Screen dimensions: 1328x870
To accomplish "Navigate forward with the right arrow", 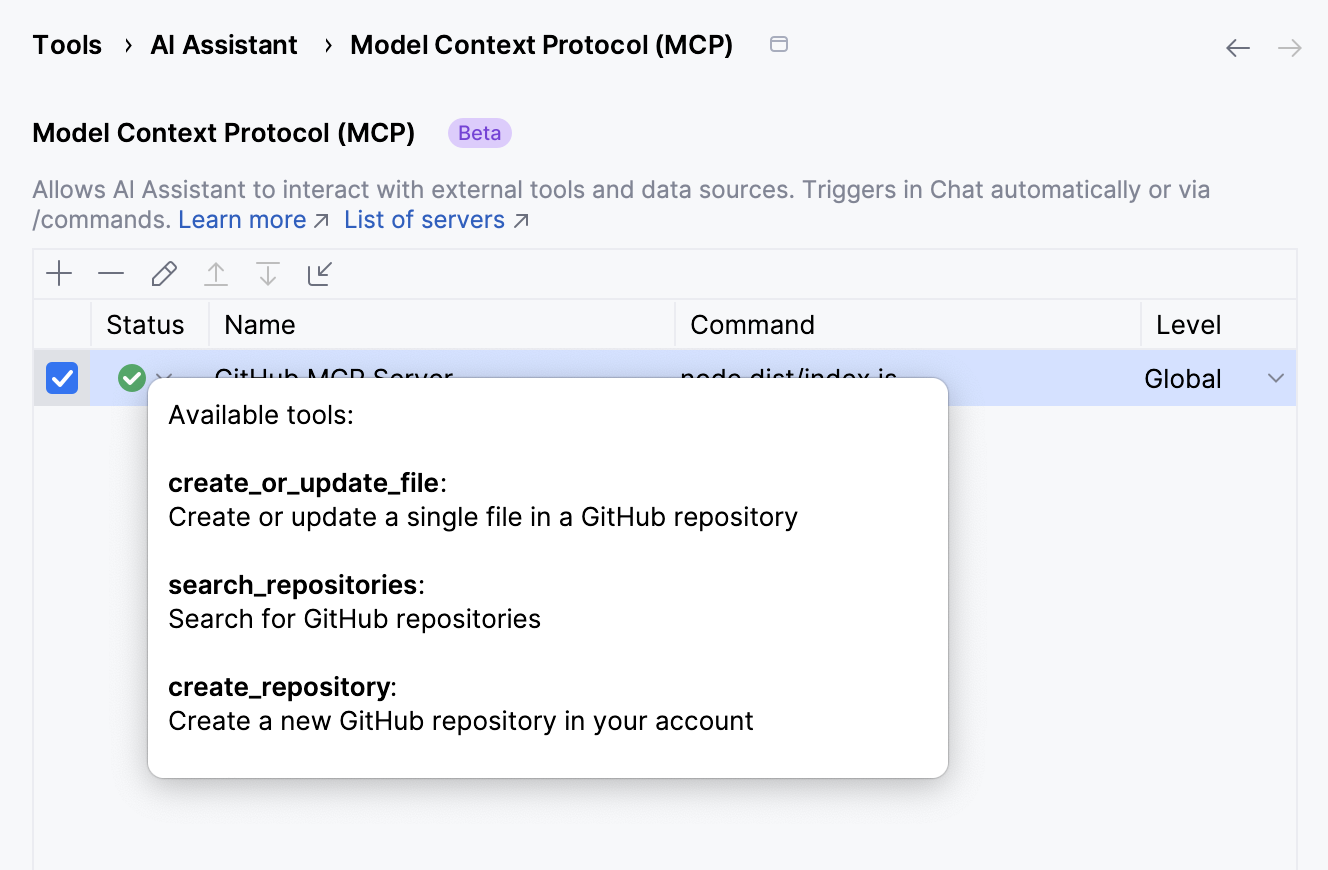I will [1290, 48].
